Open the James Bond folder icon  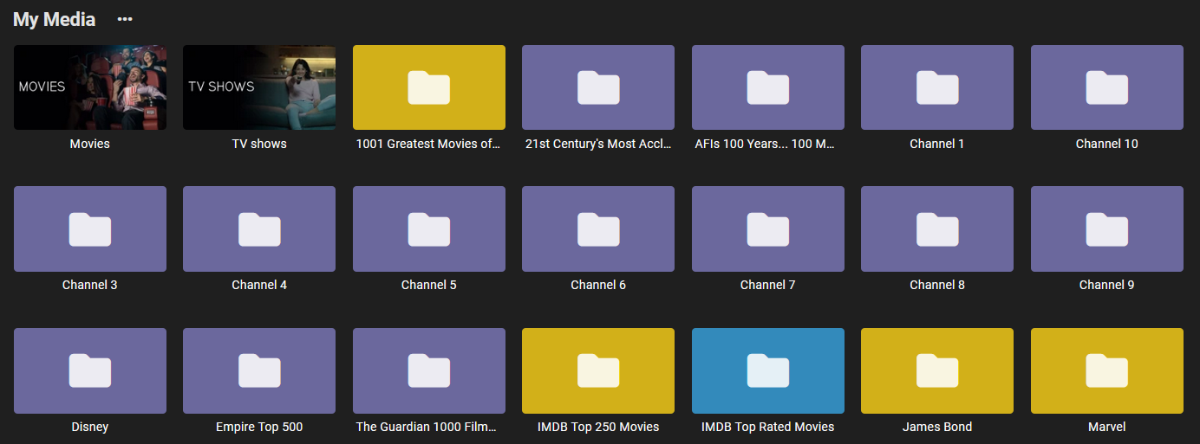tap(937, 371)
